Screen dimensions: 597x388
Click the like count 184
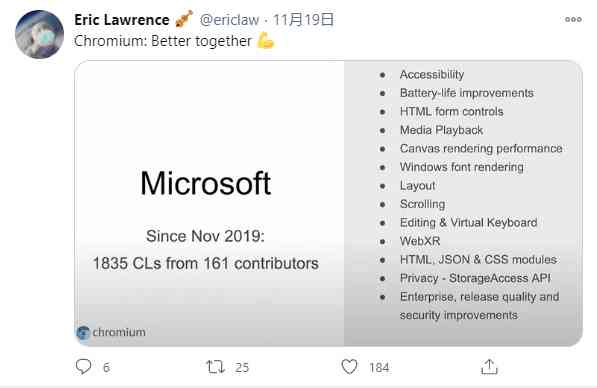coord(379,367)
